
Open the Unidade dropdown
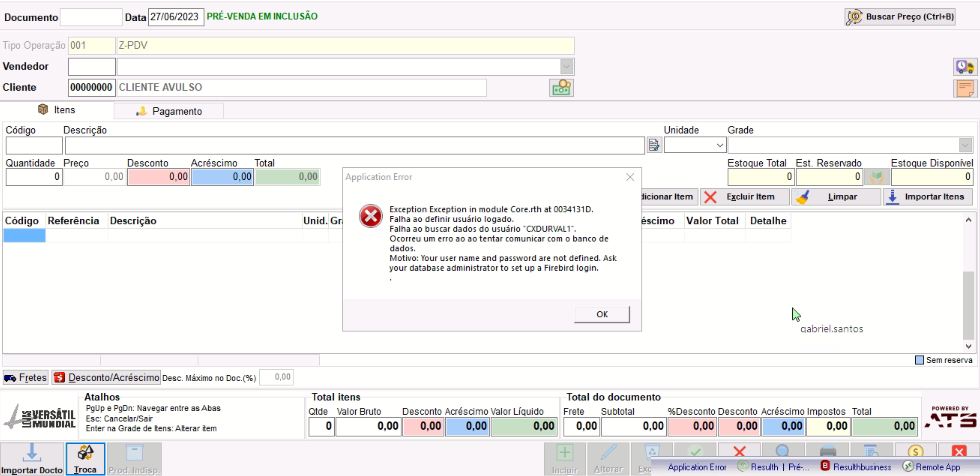click(x=694, y=145)
